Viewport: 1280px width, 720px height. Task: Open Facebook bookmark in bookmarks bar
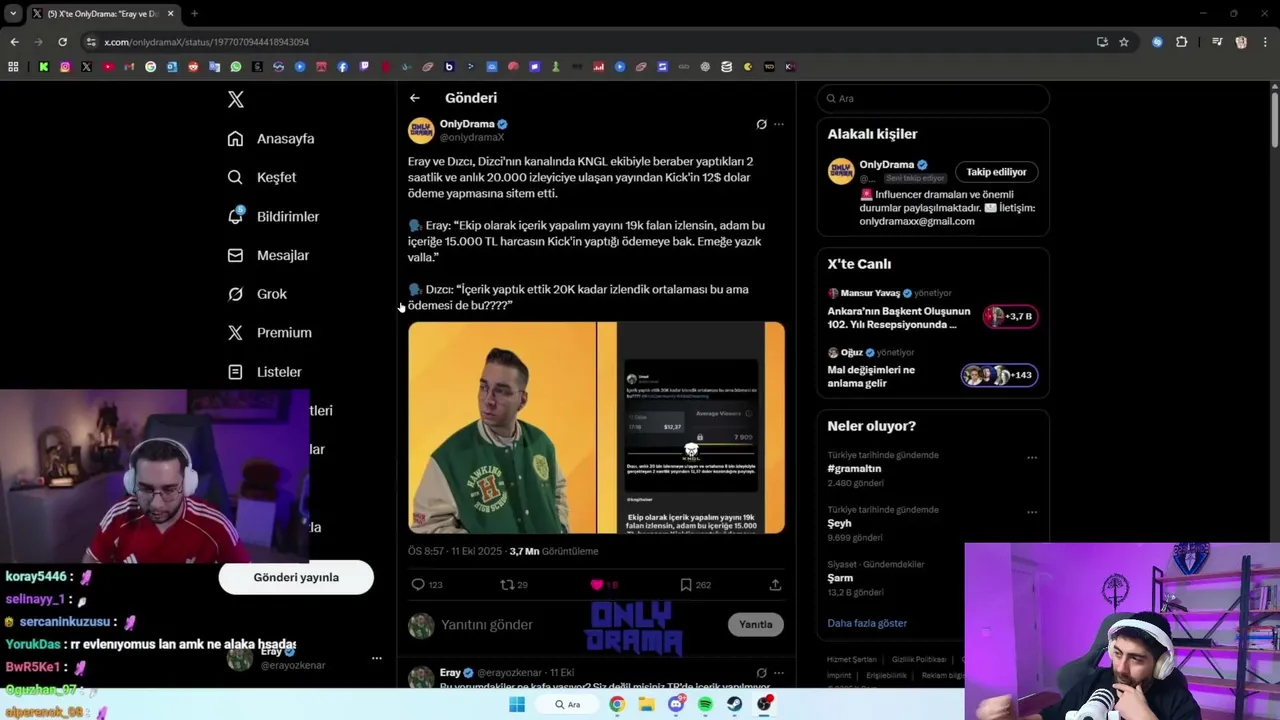(343, 67)
